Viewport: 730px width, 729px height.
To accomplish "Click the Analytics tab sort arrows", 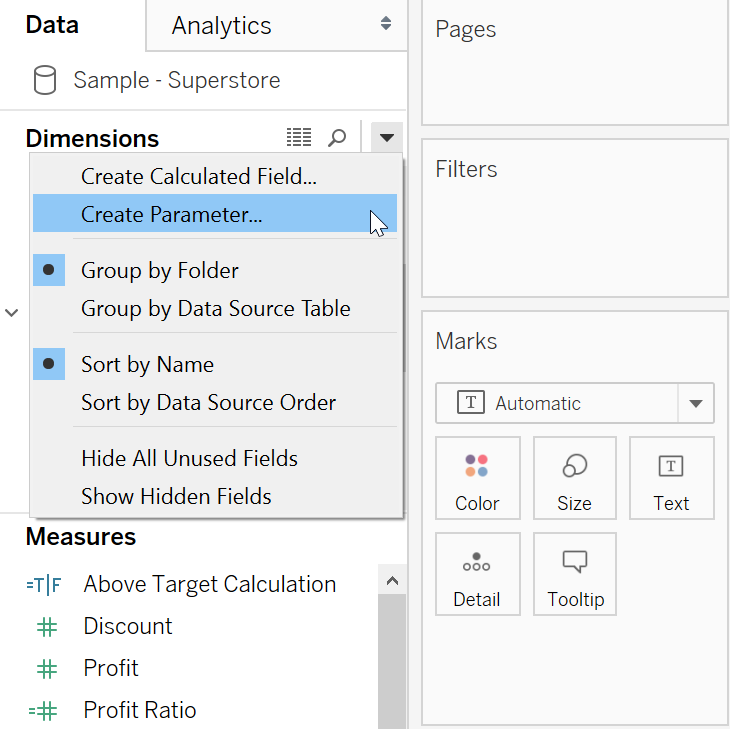I will pos(386,25).
